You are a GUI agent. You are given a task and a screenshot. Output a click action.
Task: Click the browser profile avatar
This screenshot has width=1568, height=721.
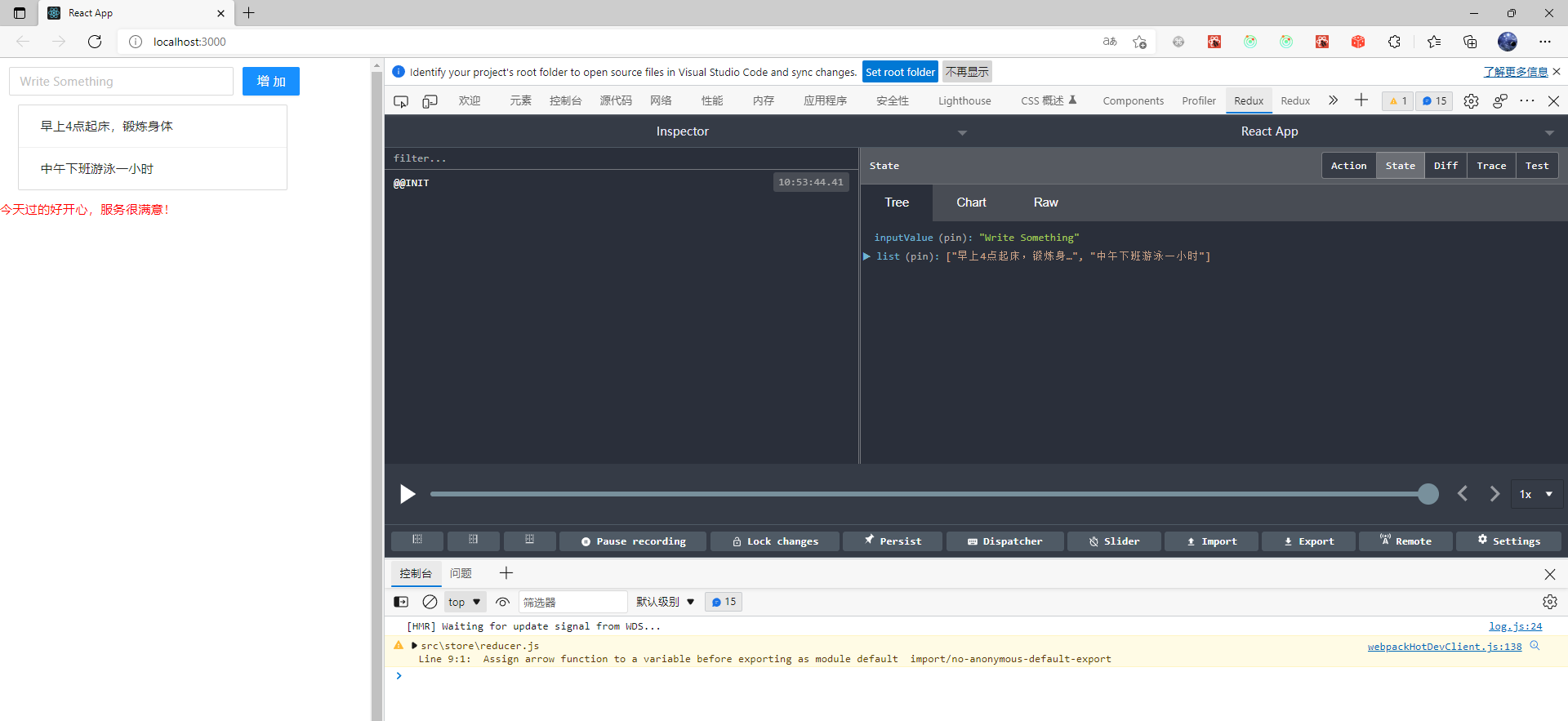(1508, 42)
